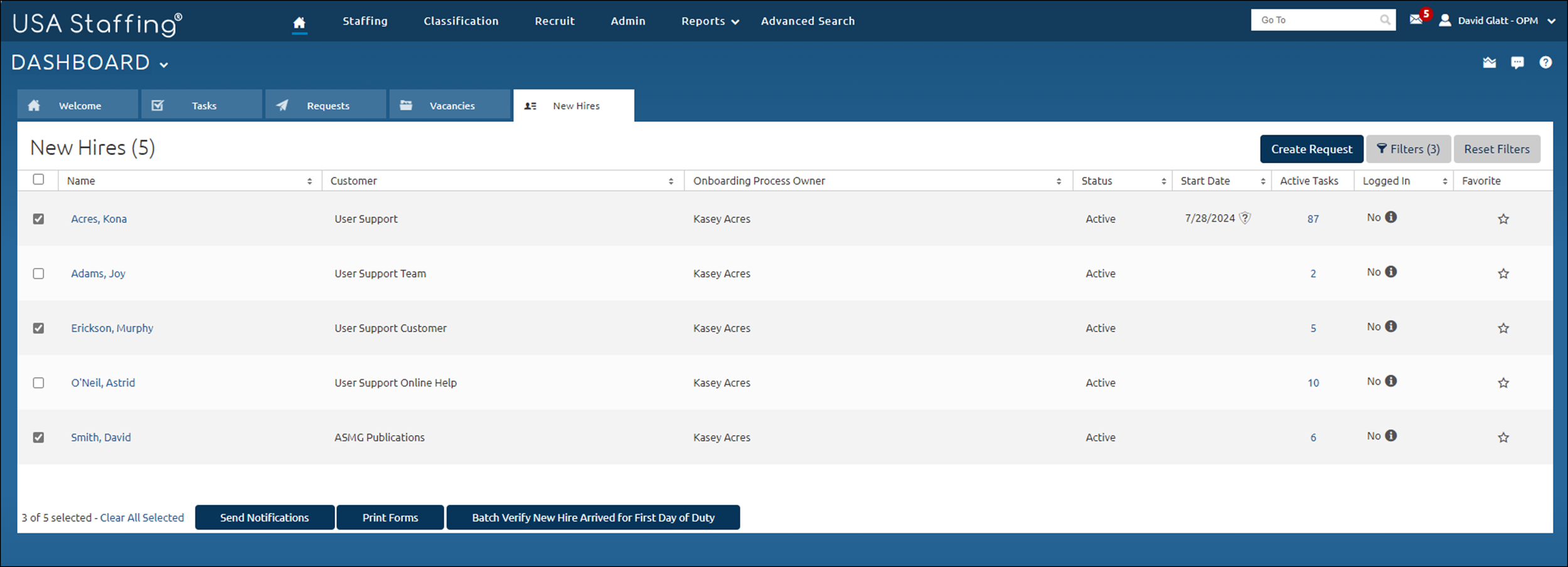The height and width of the screenshot is (567, 1568).
Task: Click the chat feedback icon
Action: [x=1518, y=62]
